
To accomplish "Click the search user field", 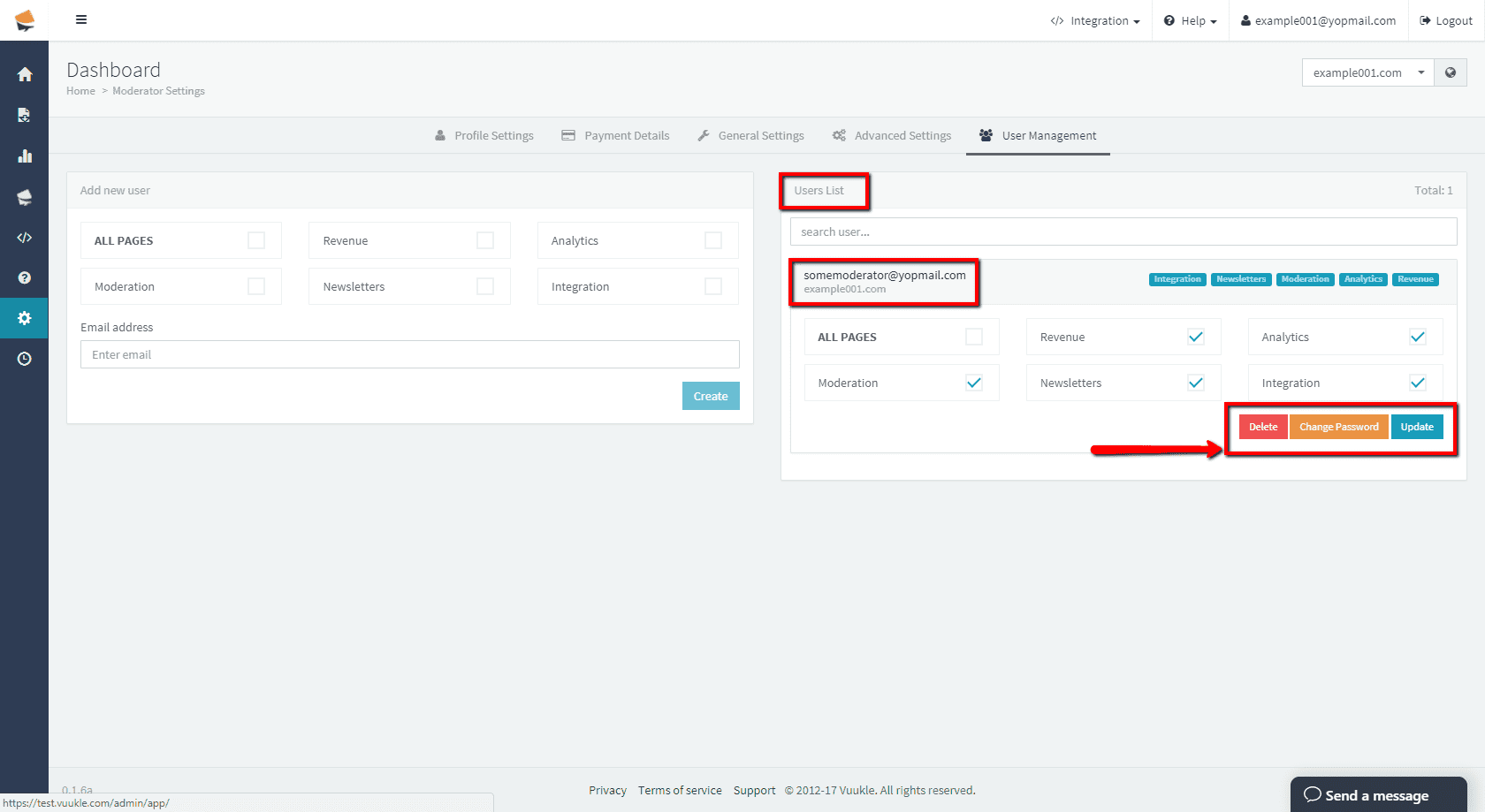I will click(1123, 231).
